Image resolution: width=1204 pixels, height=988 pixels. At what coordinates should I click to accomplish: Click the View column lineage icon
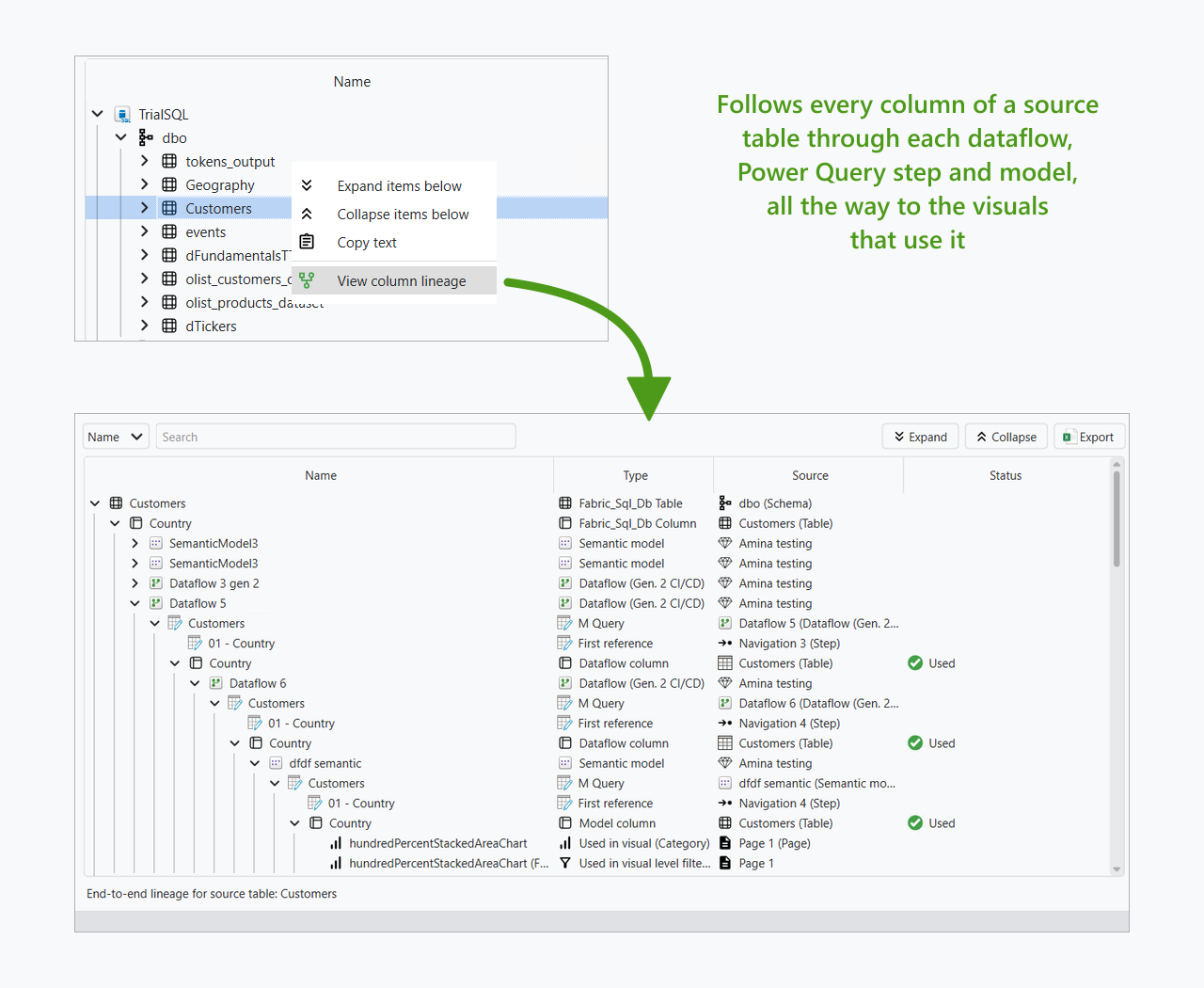click(307, 280)
